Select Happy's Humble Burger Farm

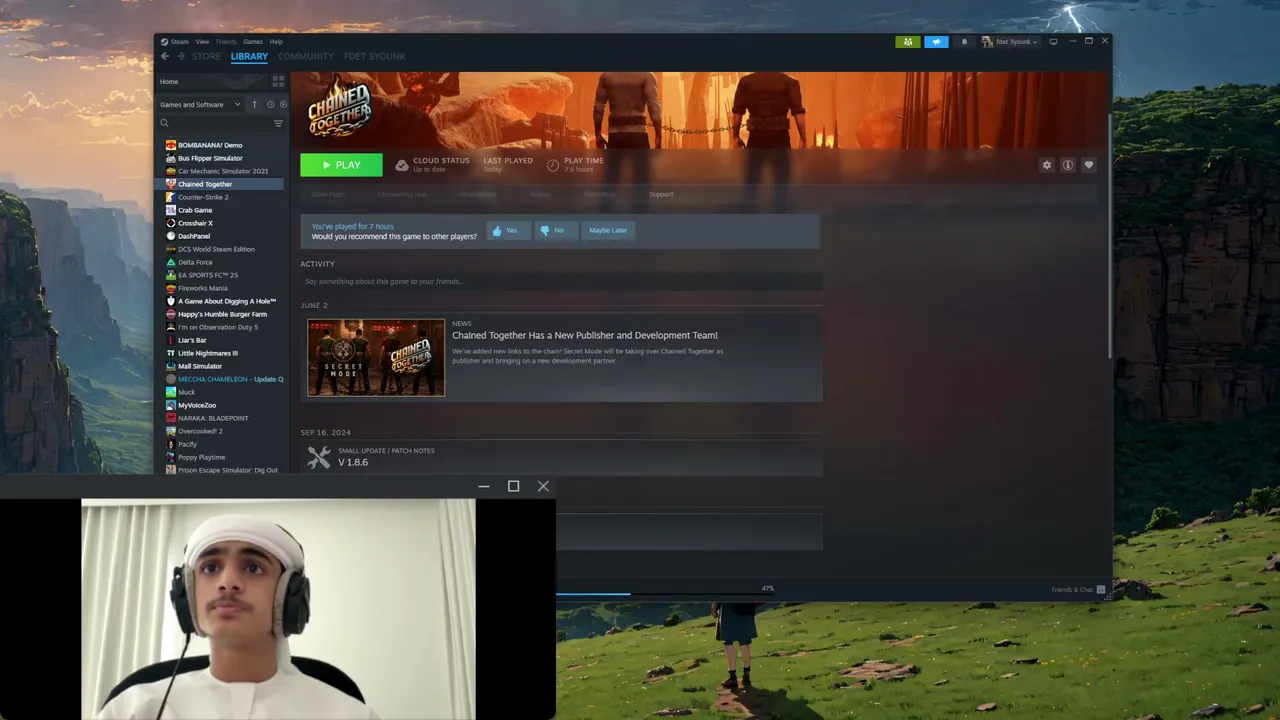coord(222,314)
